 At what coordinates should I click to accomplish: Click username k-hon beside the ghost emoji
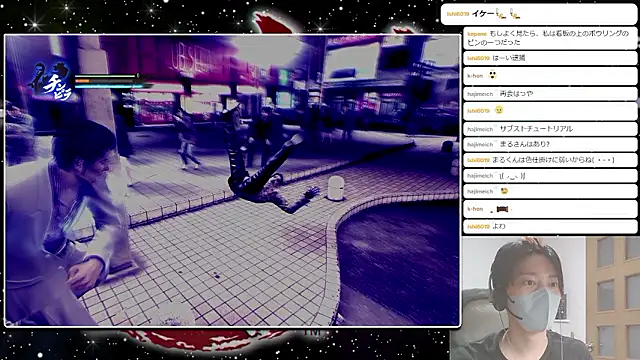[475, 76]
